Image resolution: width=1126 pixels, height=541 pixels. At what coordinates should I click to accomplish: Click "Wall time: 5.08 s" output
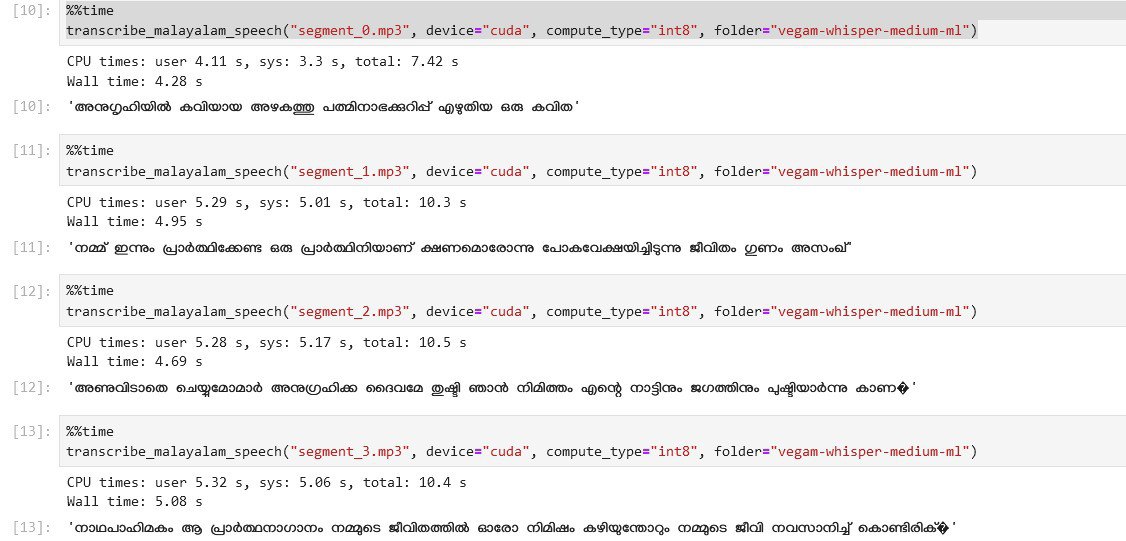(134, 501)
